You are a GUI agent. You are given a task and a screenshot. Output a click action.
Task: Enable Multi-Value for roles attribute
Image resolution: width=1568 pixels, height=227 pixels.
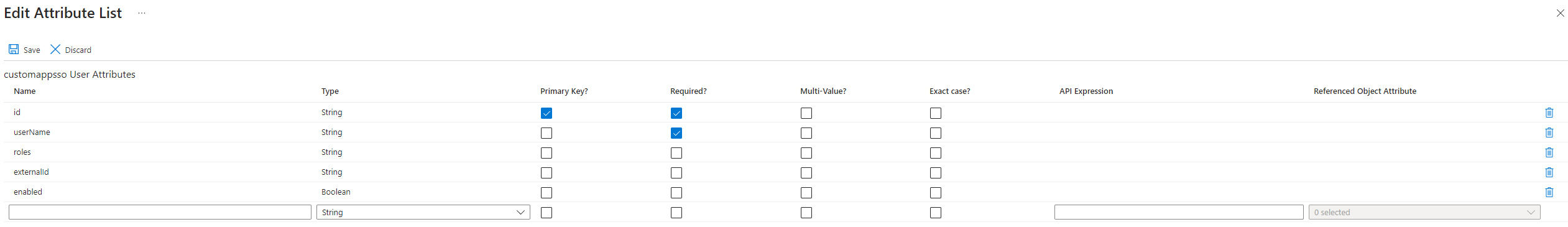click(806, 153)
